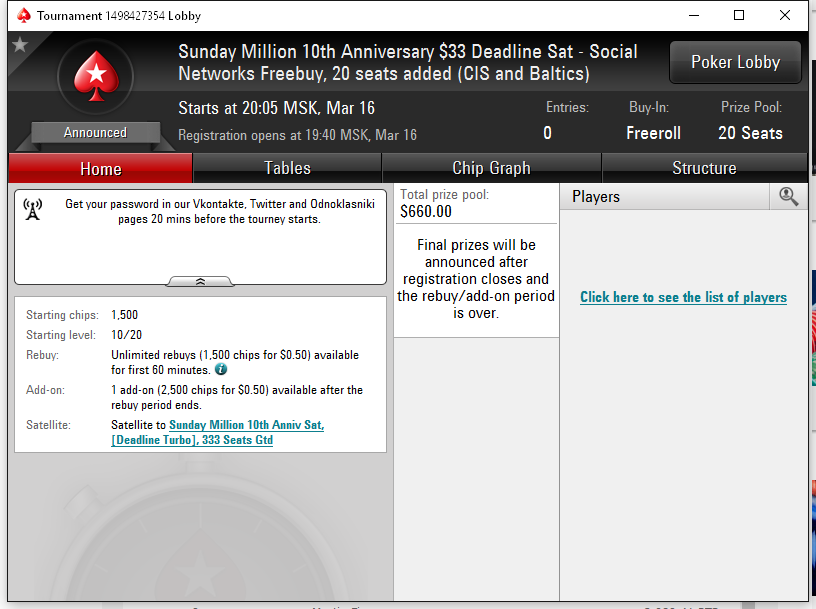Click the Players panel header

point(665,197)
